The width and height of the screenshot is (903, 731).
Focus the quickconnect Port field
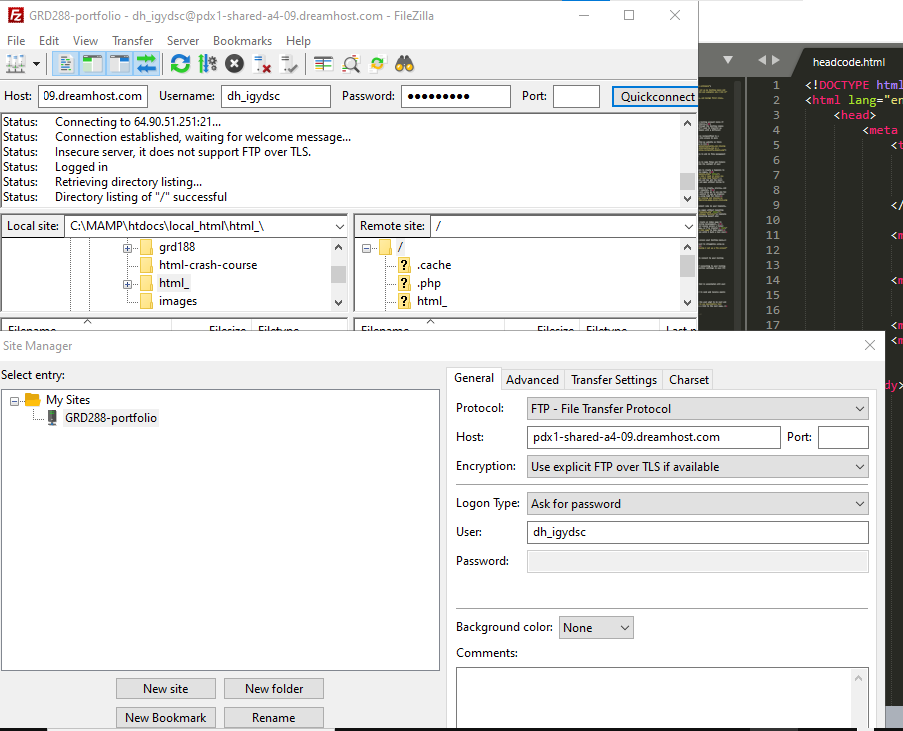pyautogui.click(x=576, y=96)
